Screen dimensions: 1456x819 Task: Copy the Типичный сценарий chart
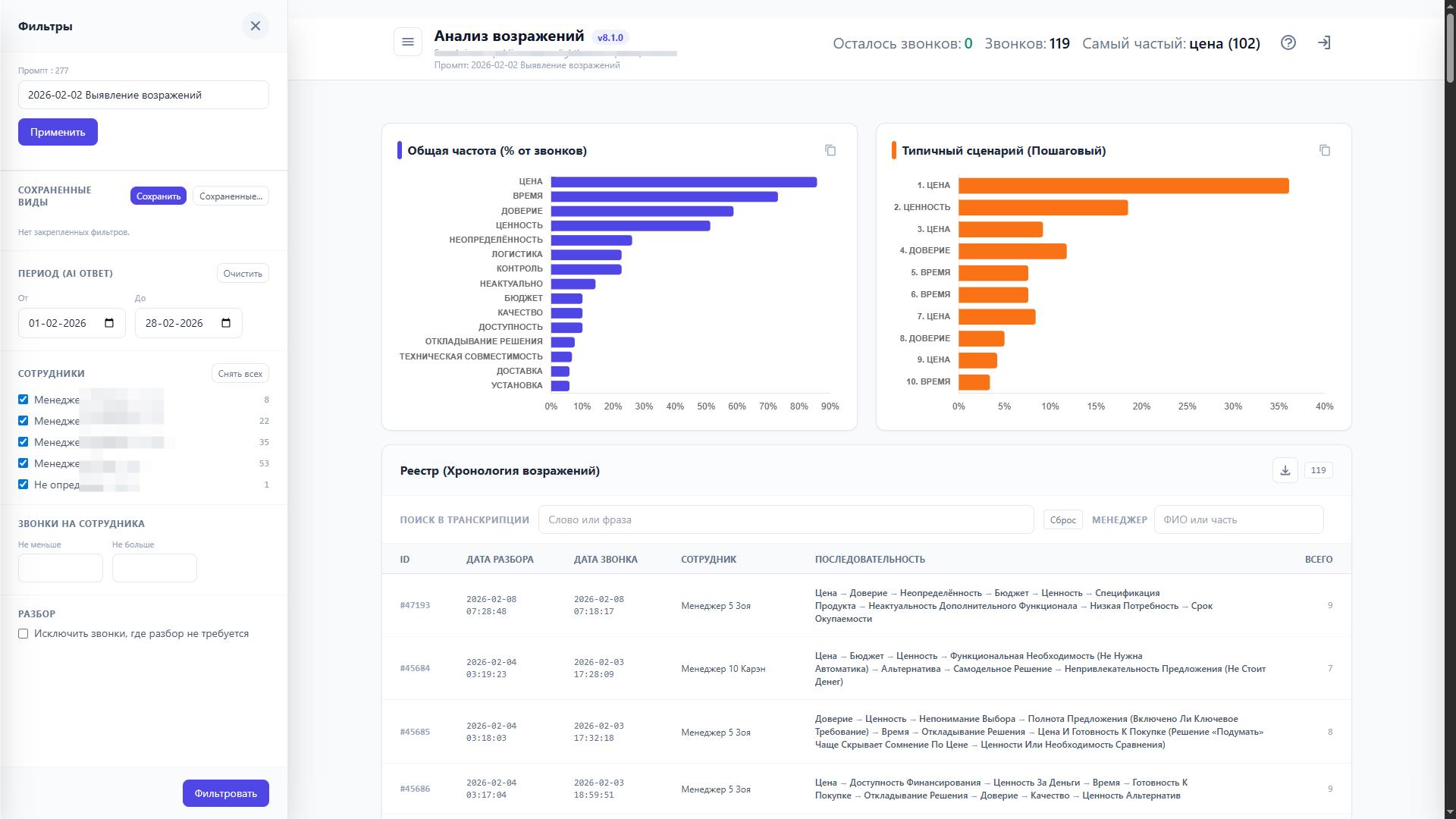(1325, 150)
